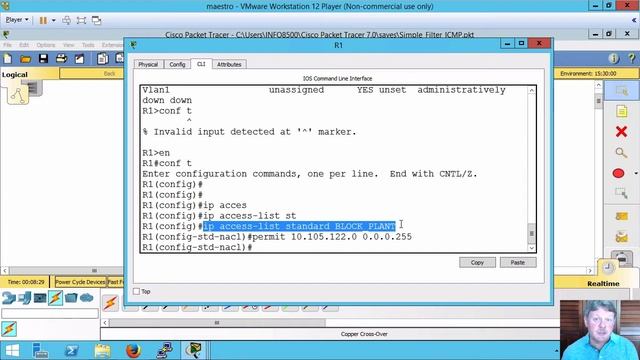Click the Copy button in CLI

coord(477,262)
